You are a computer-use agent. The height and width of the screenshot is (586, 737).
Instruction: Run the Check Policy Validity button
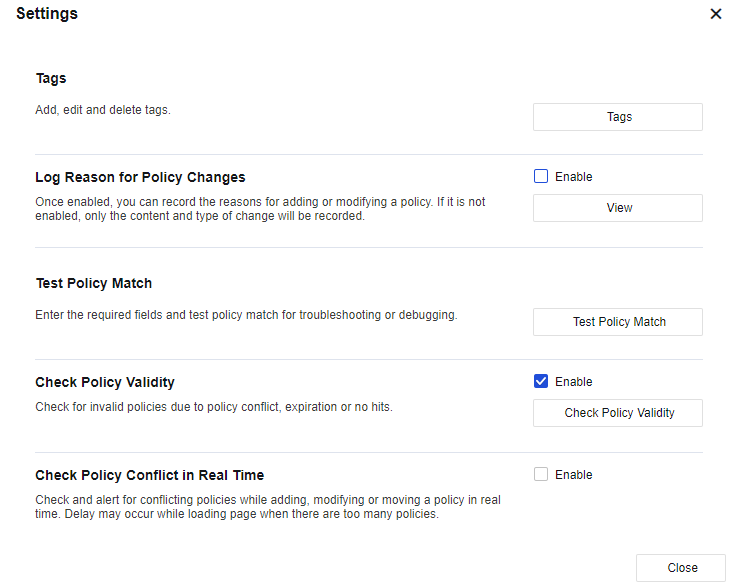pyautogui.click(x=617, y=413)
